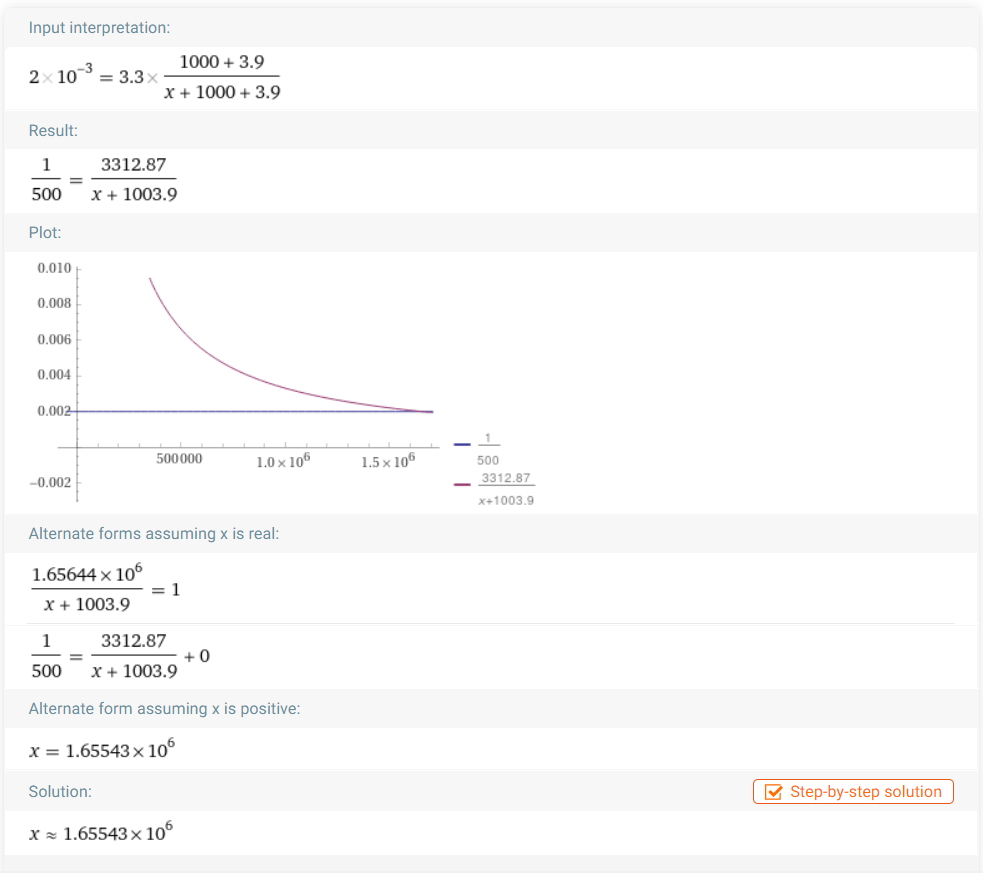983x873 pixels.
Task: Click the 500000 tick label on the x-axis
Action: (x=179, y=459)
